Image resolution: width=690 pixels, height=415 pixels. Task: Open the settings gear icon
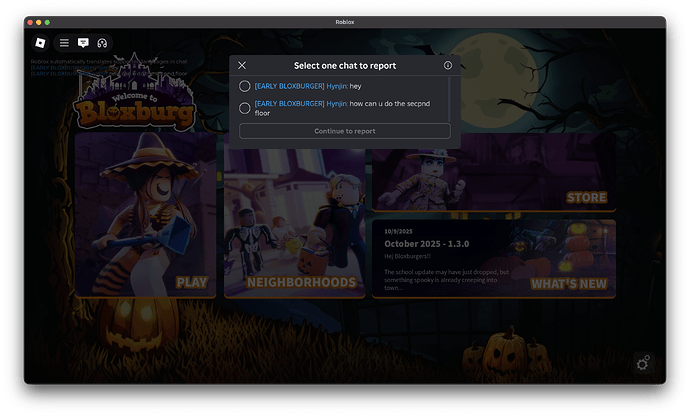pos(643,363)
